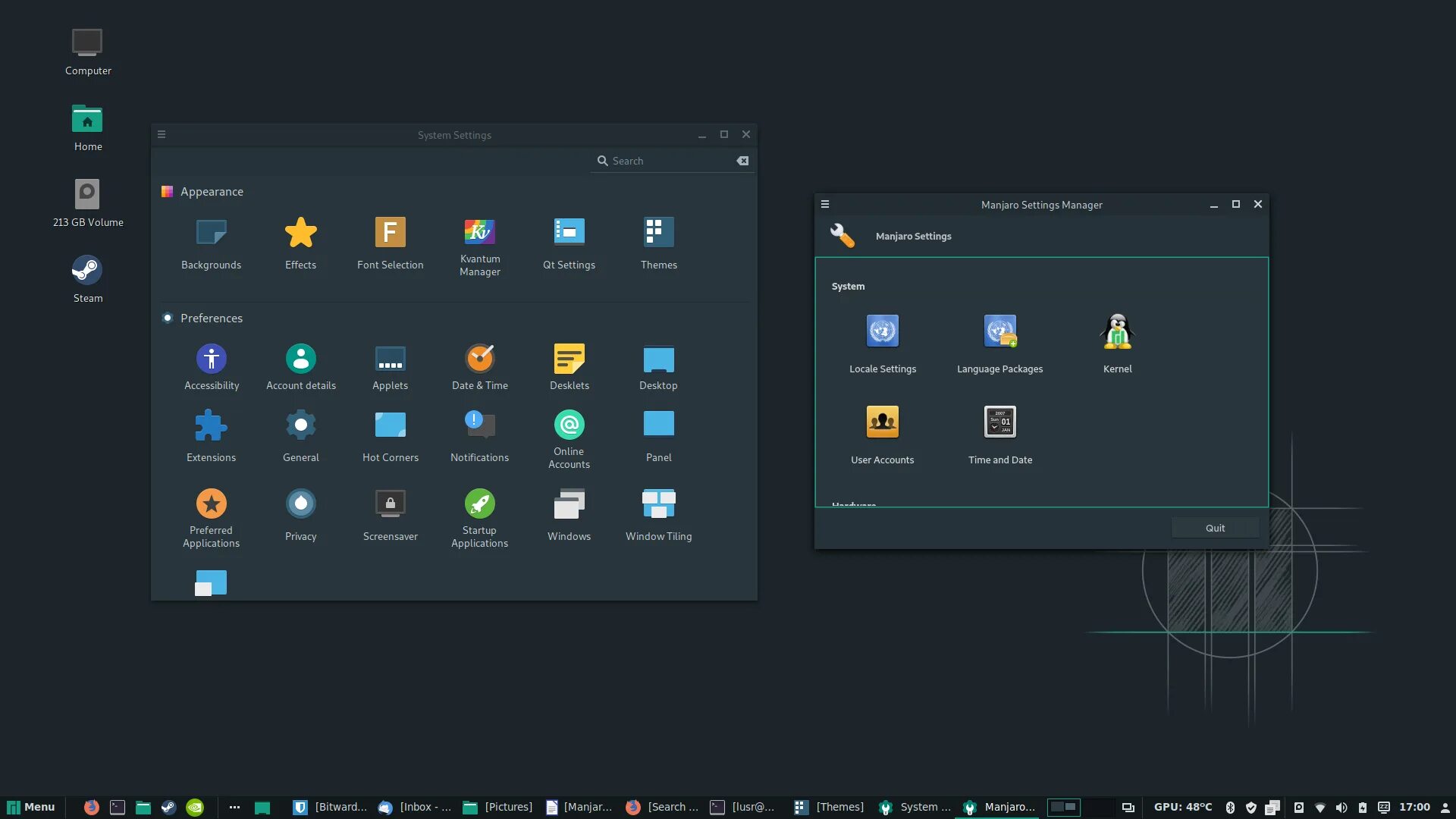The height and width of the screenshot is (819, 1456).
Task: Open Kvantum Manager
Action: 479,233
